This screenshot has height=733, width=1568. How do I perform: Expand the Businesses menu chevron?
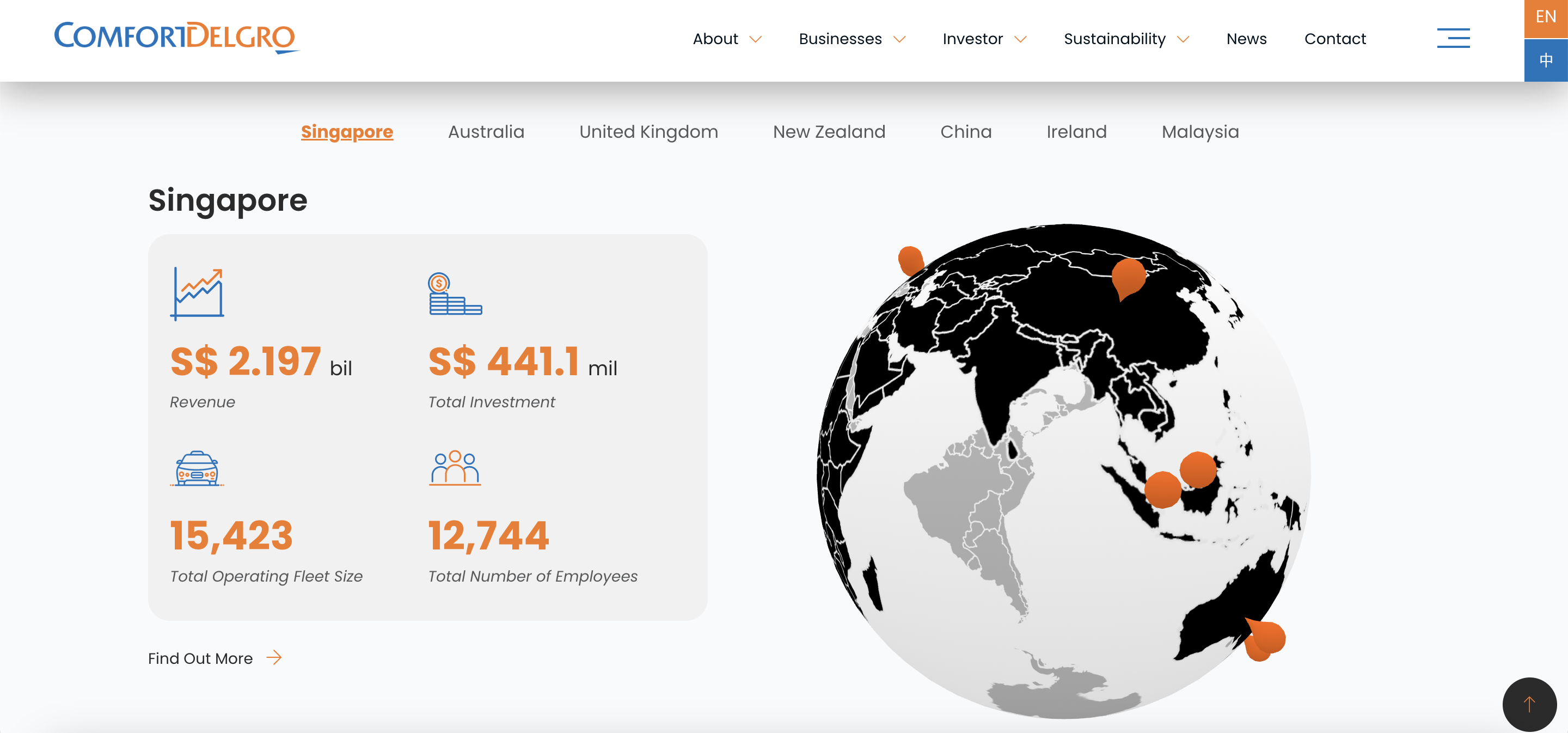(x=899, y=39)
